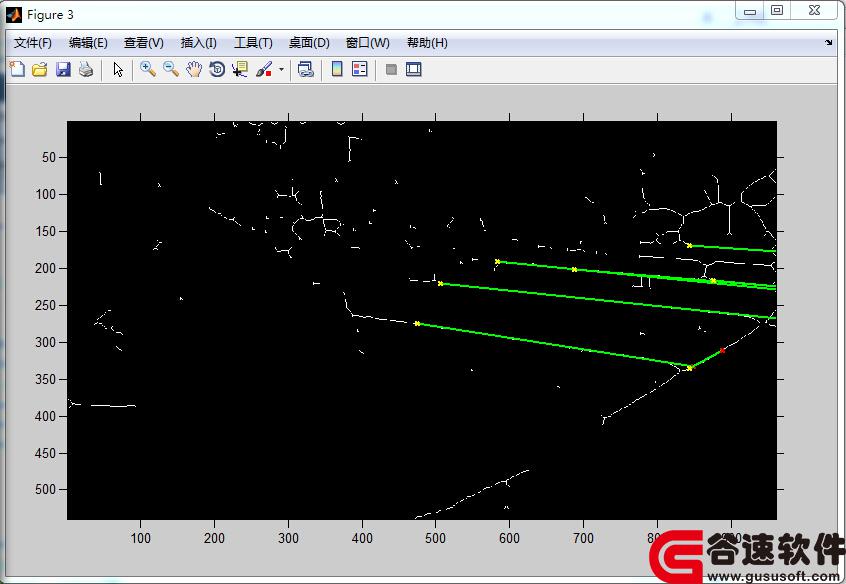The width and height of the screenshot is (846, 584).
Task: Click Hide Plot Tools icon
Action: [392, 69]
